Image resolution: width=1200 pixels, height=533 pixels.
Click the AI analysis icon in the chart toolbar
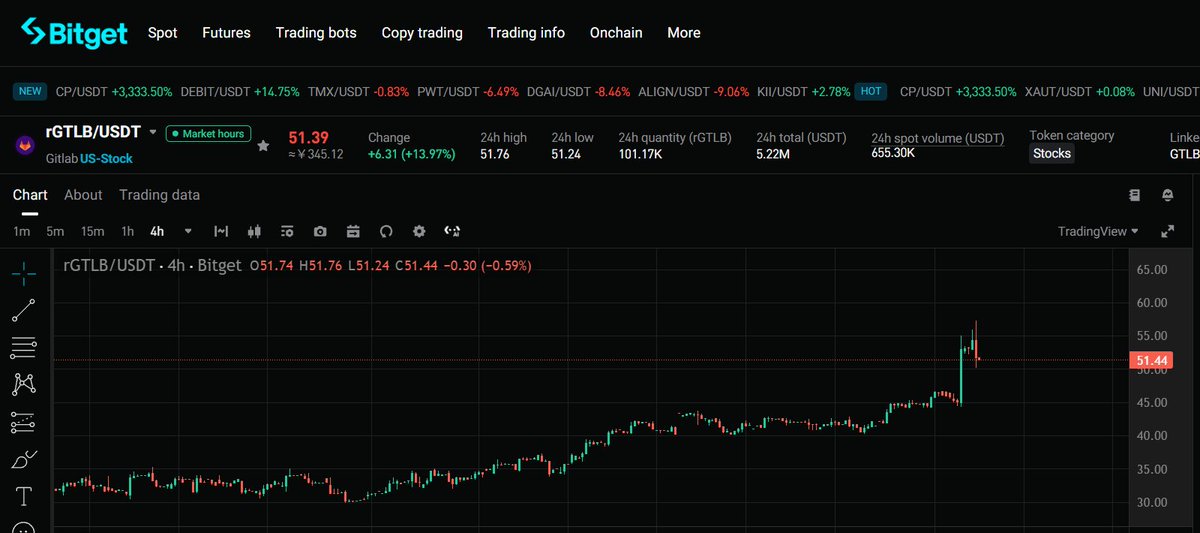tap(452, 231)
